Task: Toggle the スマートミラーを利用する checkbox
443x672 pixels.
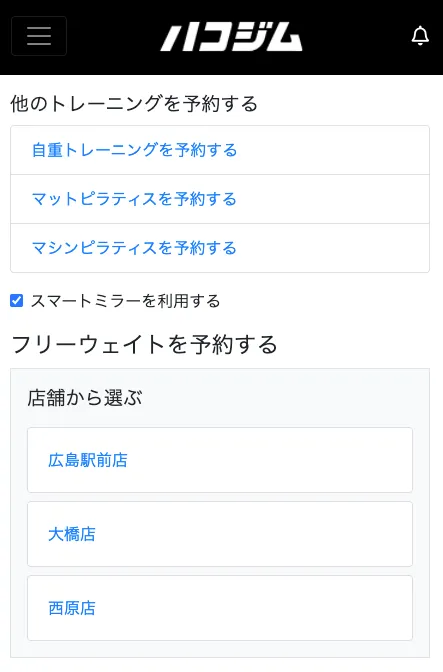Action: [x=16, y=301]
